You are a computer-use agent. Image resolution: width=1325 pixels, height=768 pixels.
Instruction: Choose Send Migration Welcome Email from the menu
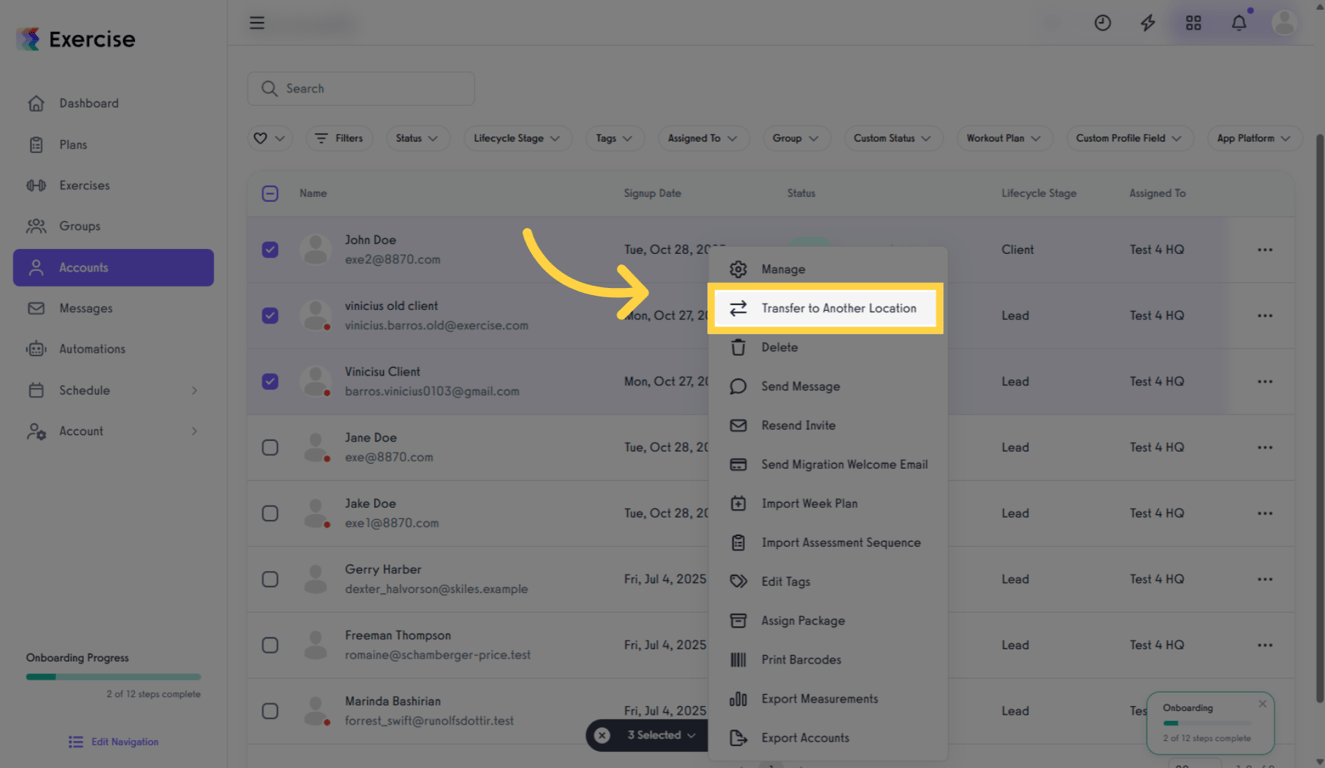pos(843,464)
